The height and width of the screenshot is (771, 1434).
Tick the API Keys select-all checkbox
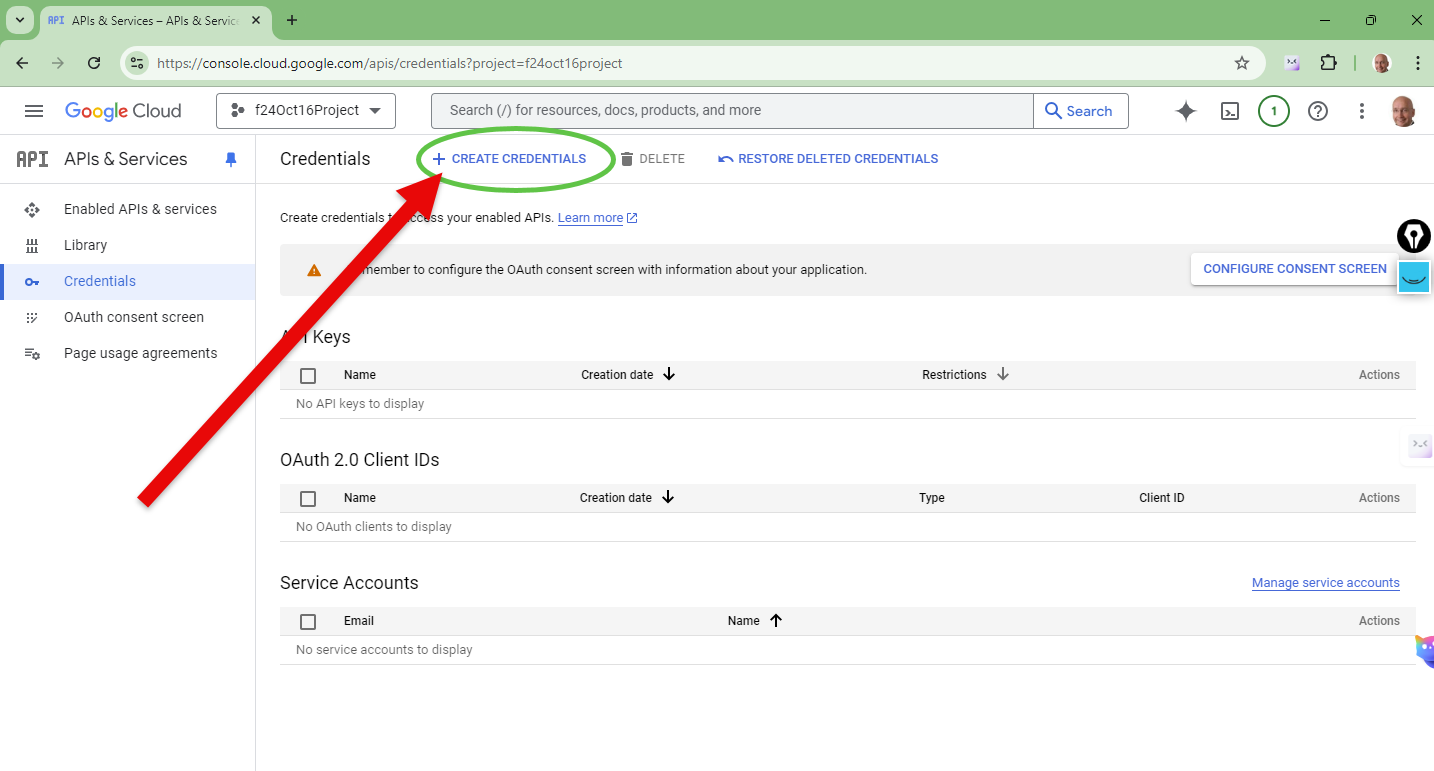(308, 376)
